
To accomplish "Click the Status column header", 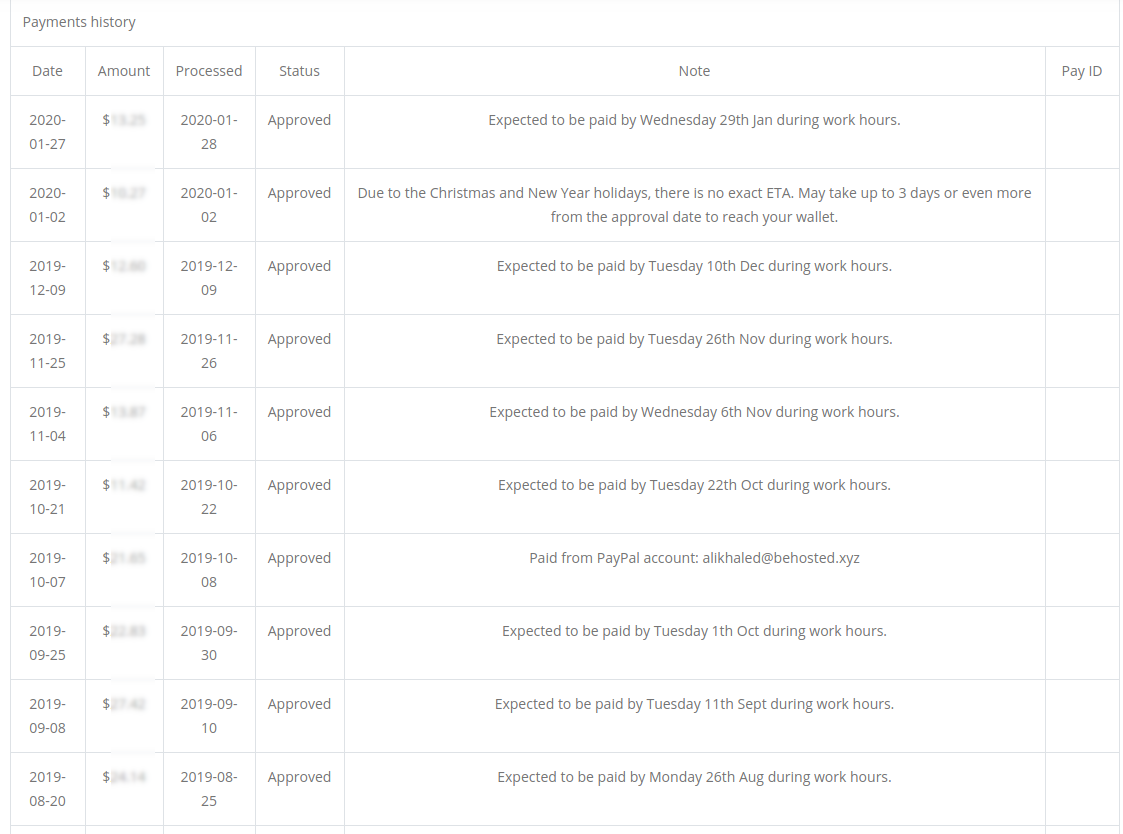I will pyautogui.click(x=299, y=71).
